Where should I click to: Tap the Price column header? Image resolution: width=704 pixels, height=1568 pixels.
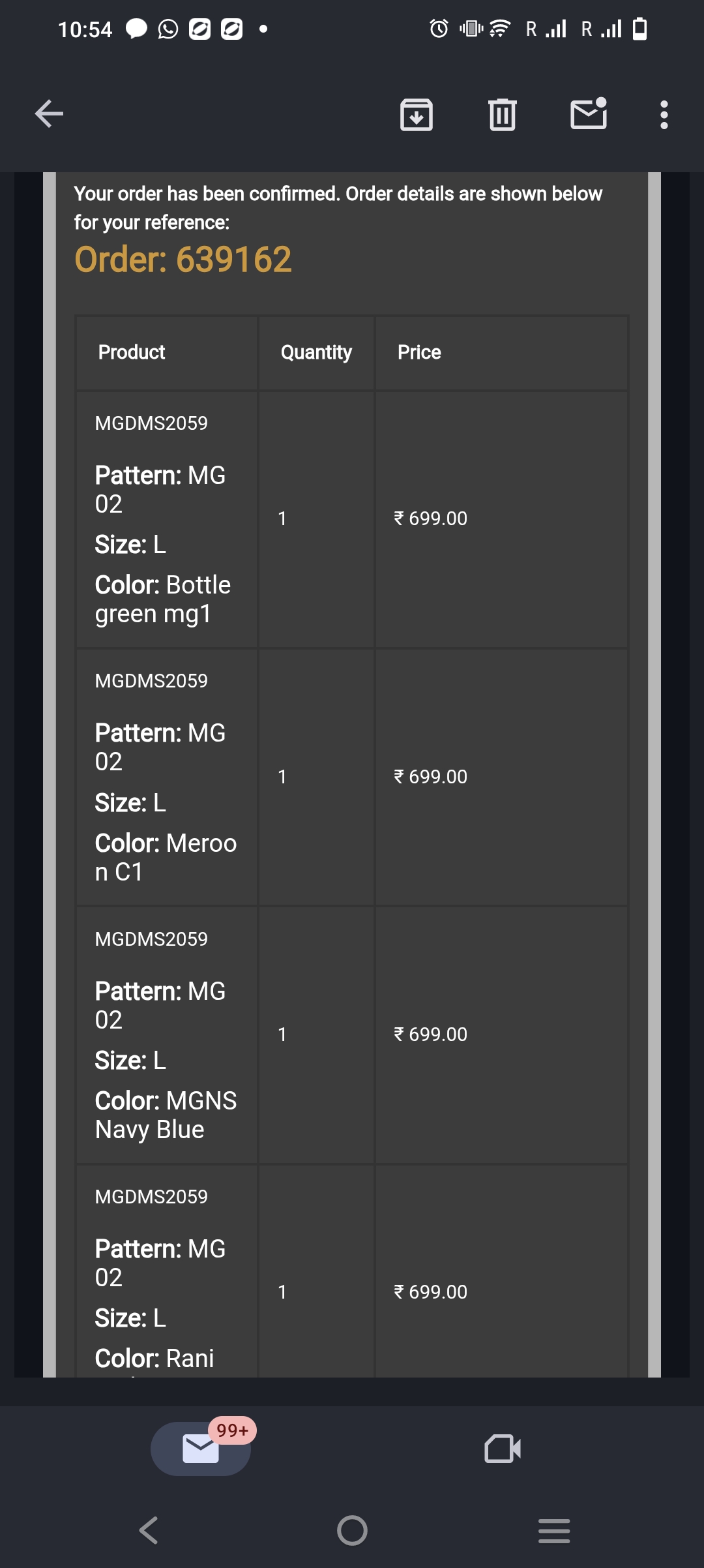coord(419,352)
